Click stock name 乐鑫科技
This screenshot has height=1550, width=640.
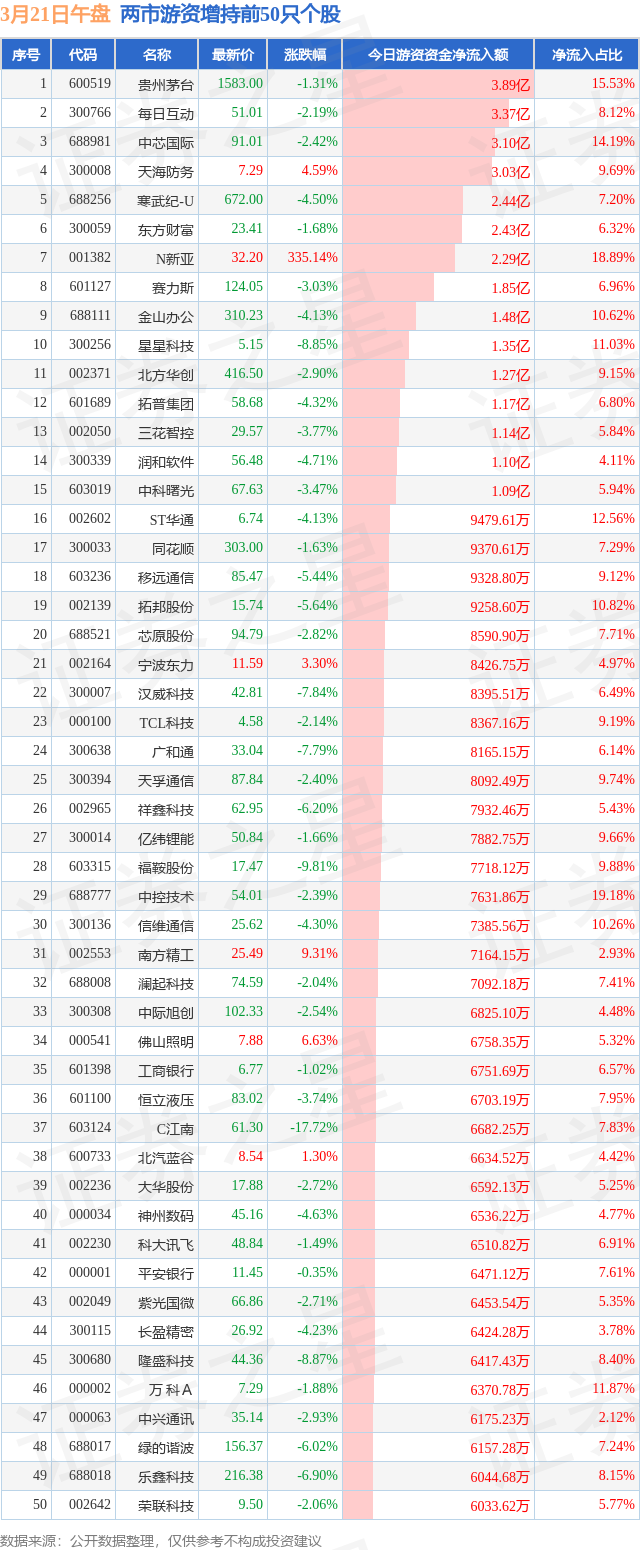tap(166, 1477)
